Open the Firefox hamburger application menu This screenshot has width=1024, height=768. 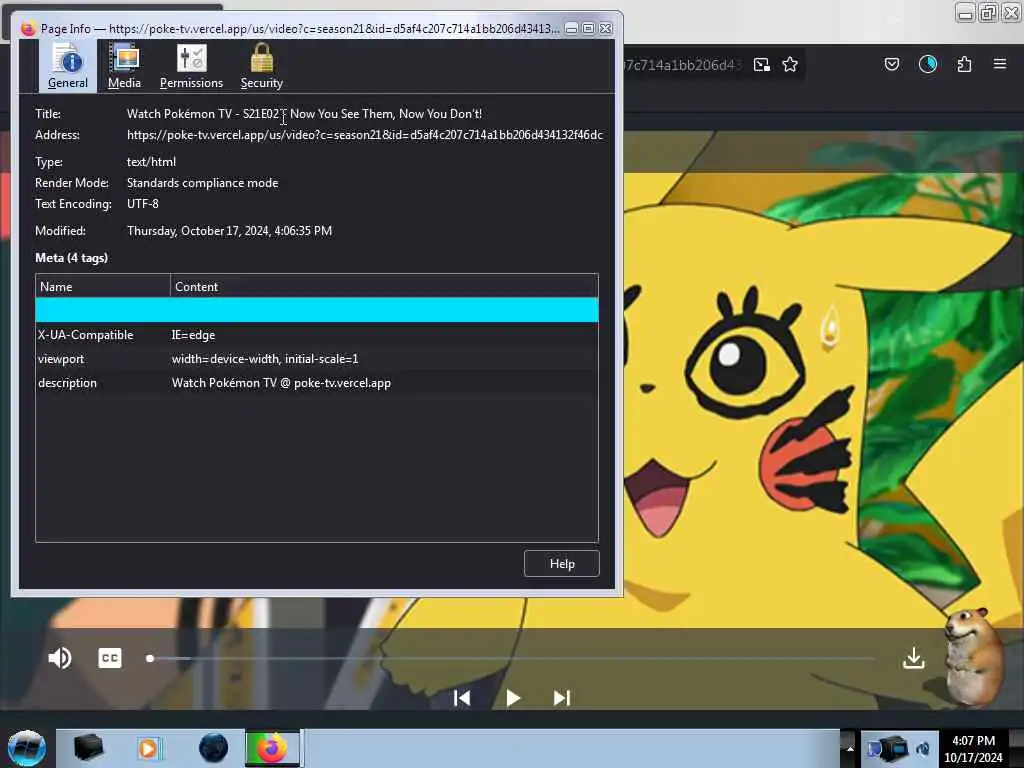[x=1000, y=64]
